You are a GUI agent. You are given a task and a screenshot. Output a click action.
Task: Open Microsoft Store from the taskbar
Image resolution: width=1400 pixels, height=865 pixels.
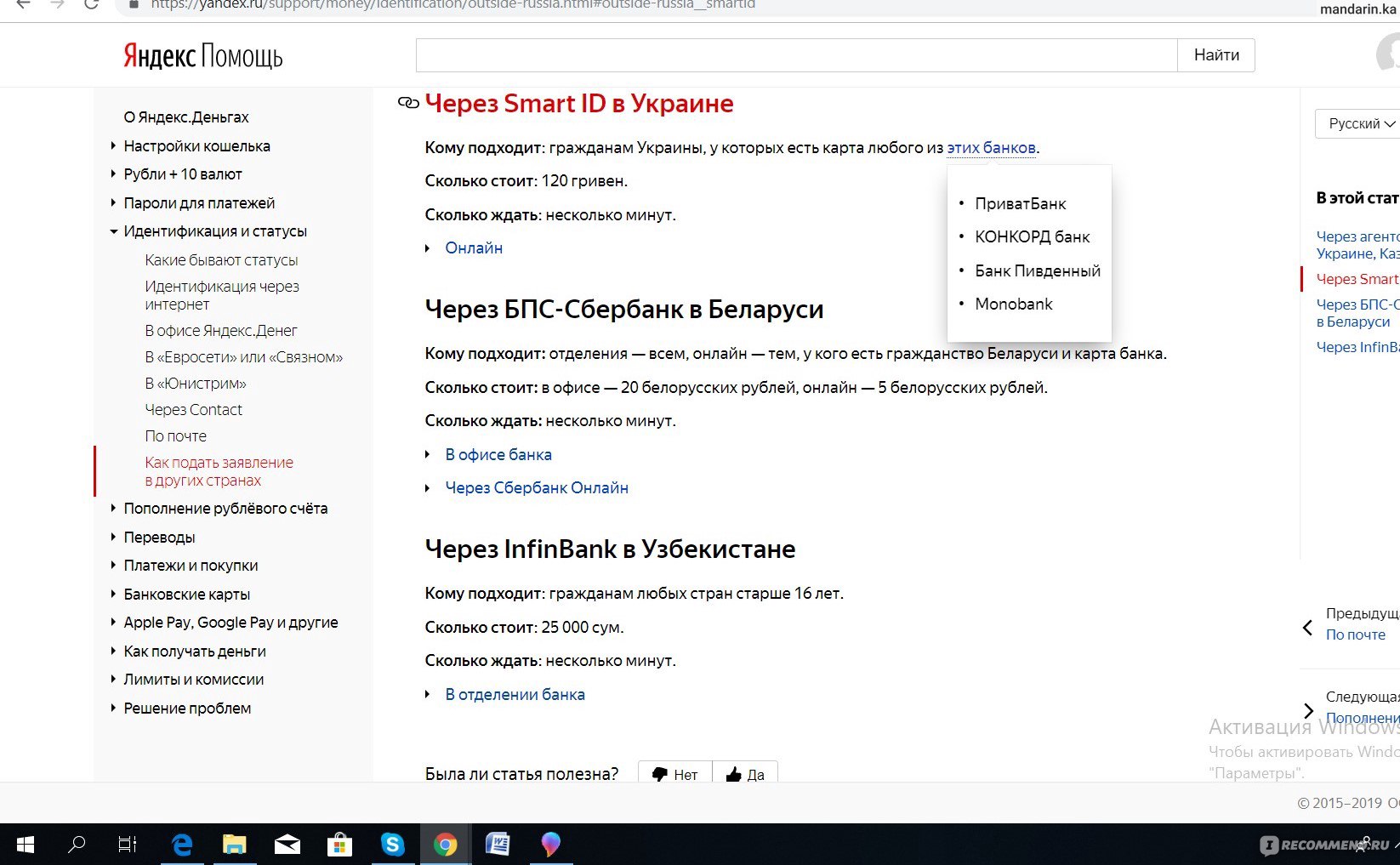click(x=339, y=845)
